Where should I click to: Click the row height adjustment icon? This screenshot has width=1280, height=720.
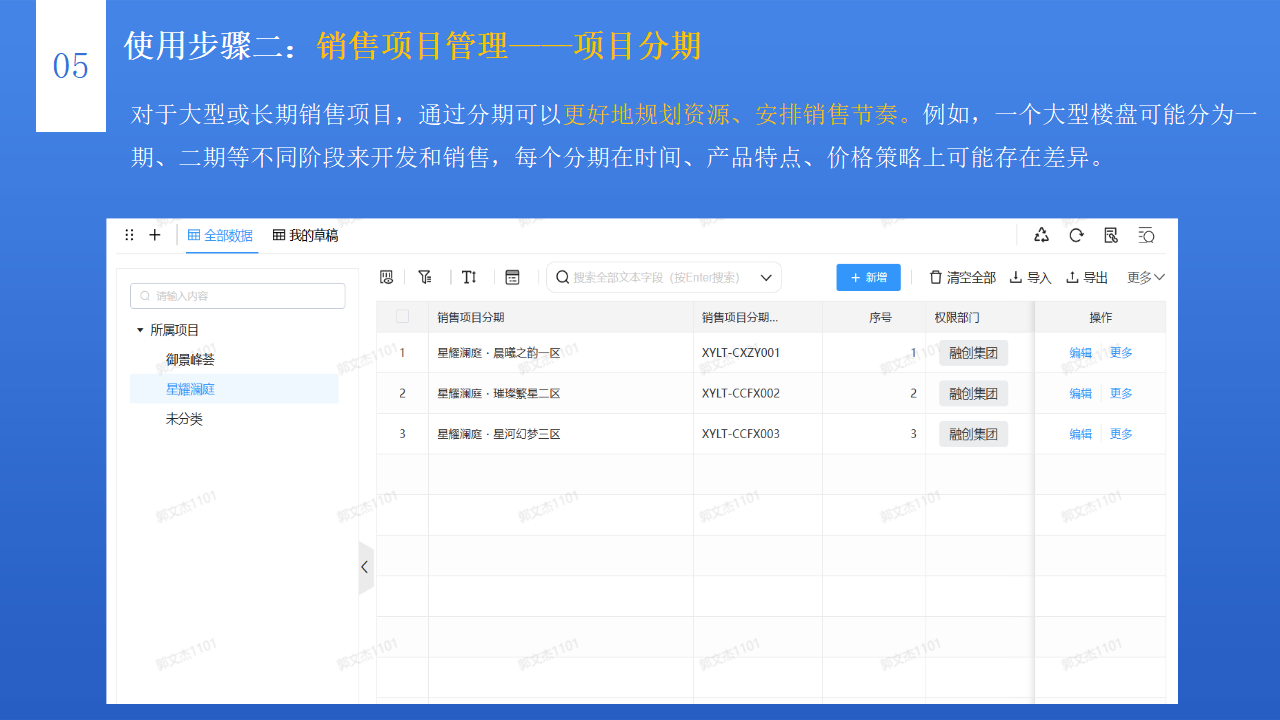[x=469, y=277]
